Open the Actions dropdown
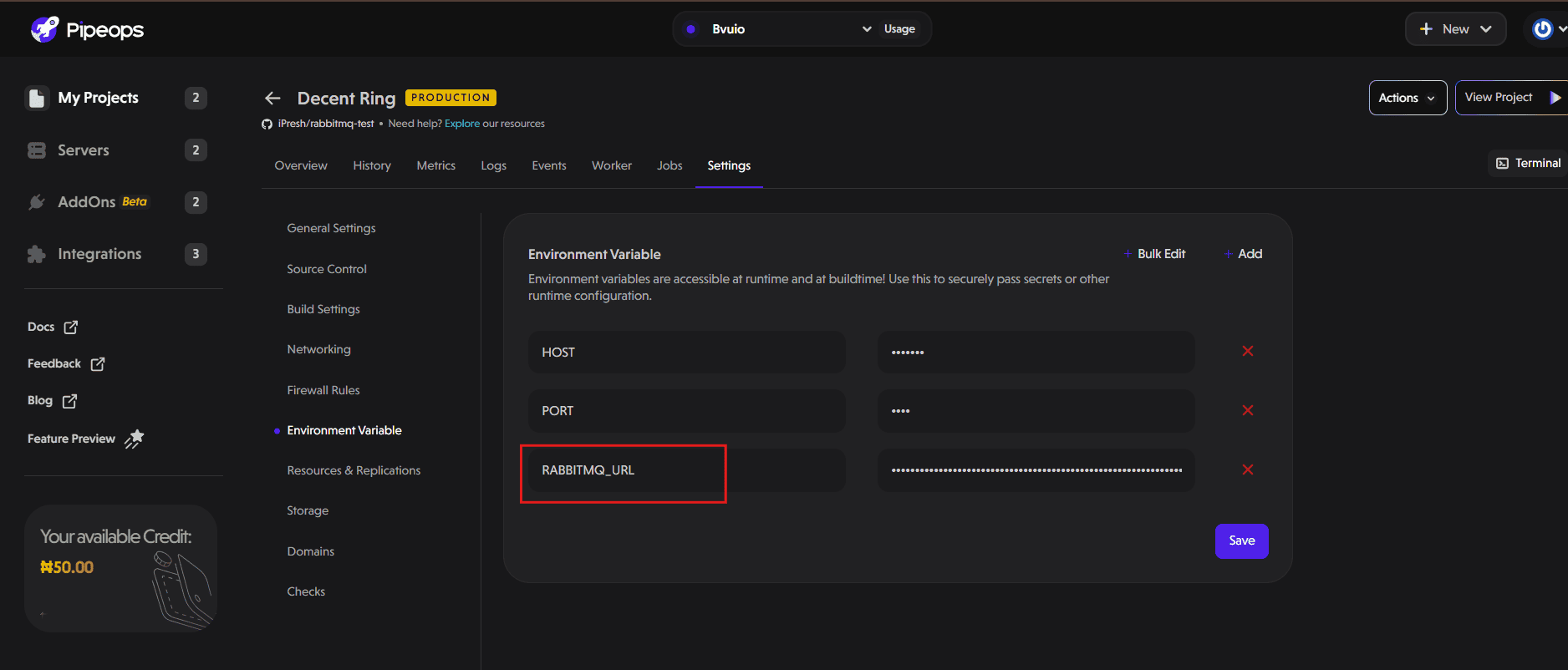This screenshot has width=1568, height=670. pos(1408,98)
